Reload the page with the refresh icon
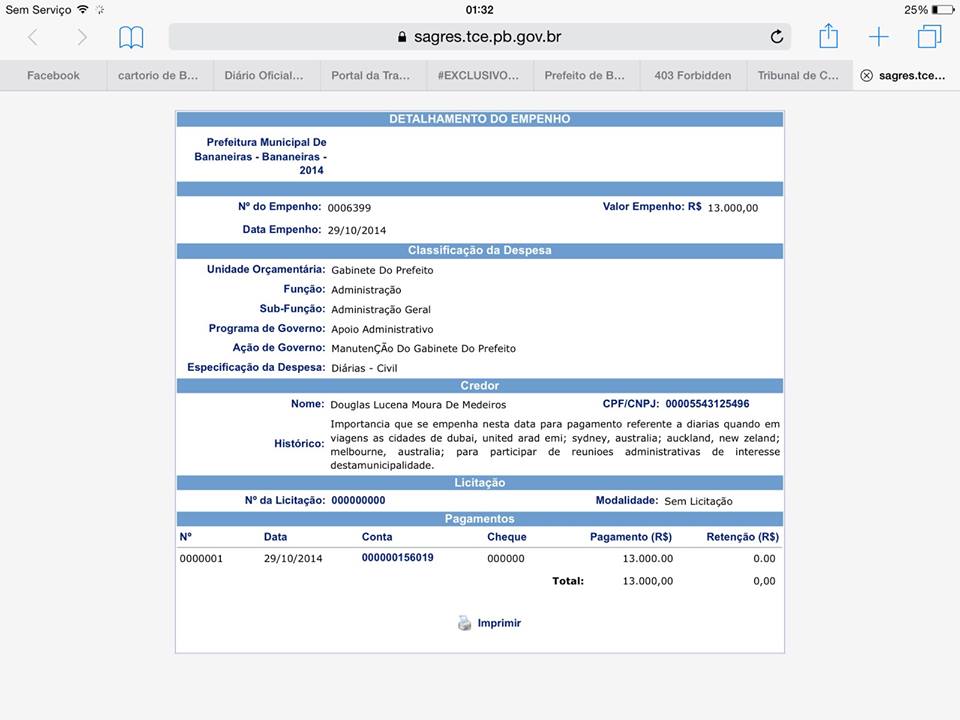The width and height of the screenshot is (960, 720). pyautogui.click(x=776, y=37)
